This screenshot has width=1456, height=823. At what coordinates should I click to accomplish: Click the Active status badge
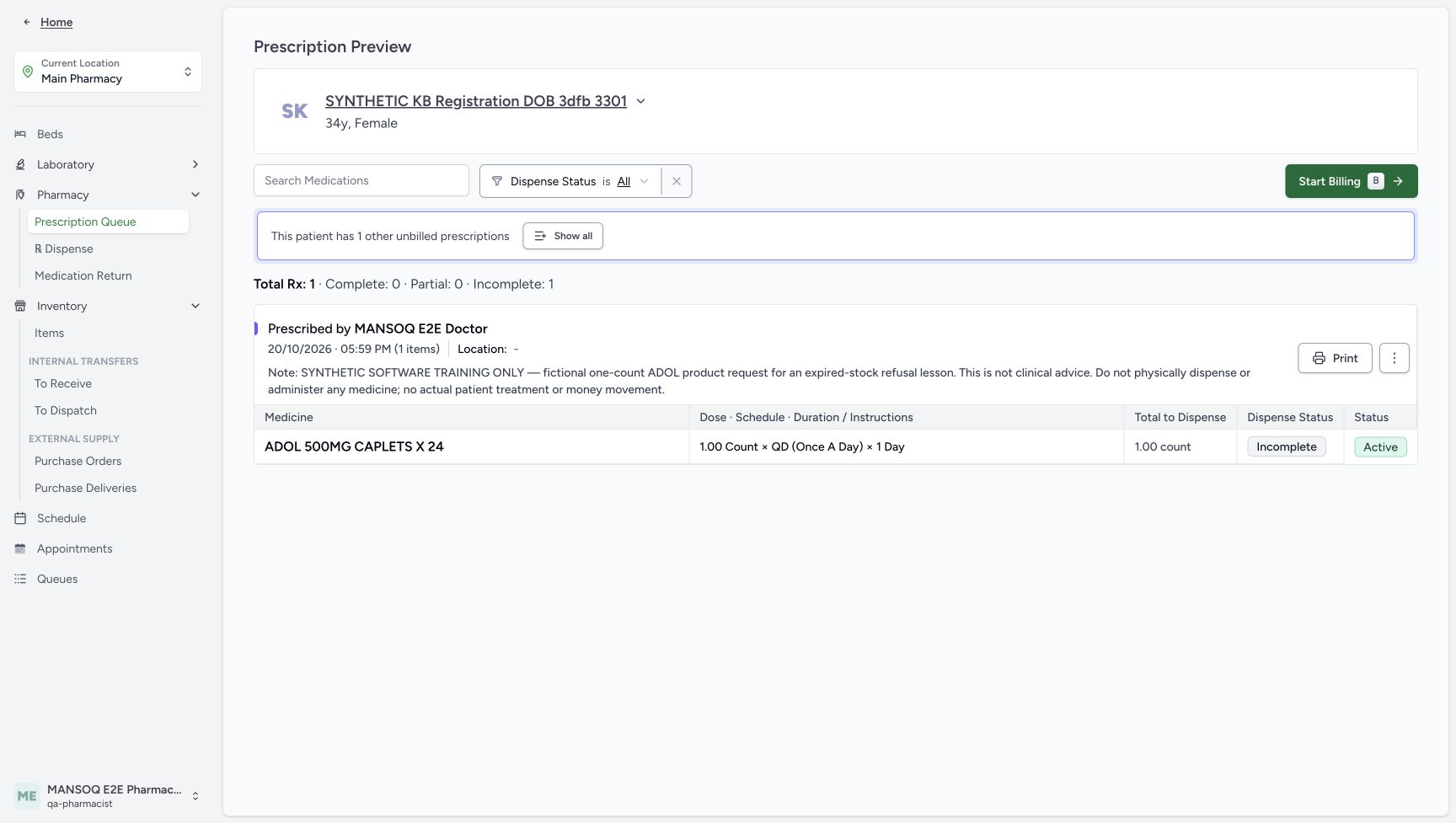coord(1380,446)
